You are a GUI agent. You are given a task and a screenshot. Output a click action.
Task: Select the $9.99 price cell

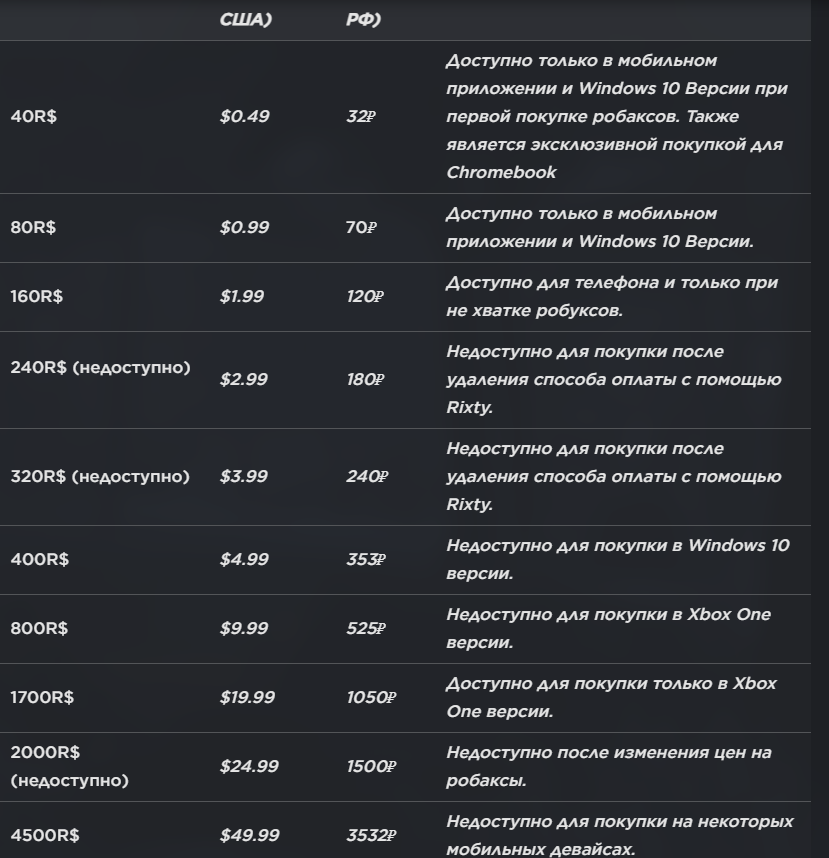pyautogui.click(x=245, y=628)
